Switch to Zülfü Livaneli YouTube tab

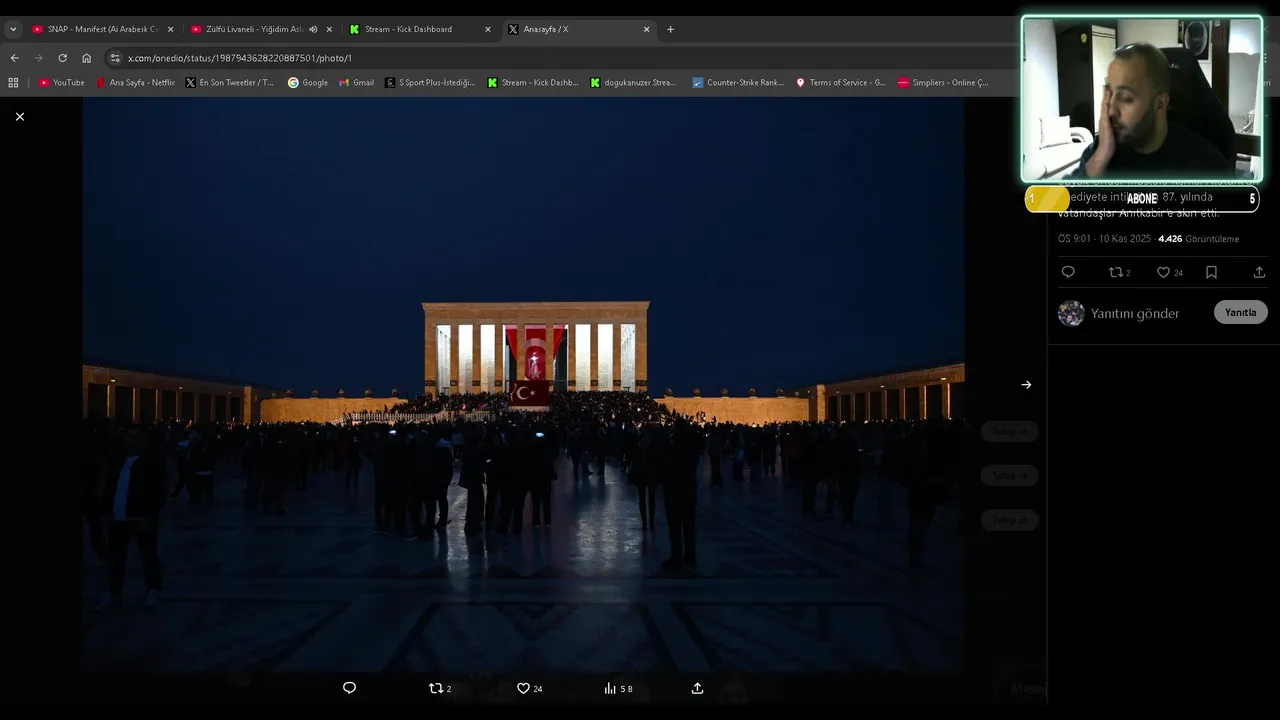pos(262,29)
